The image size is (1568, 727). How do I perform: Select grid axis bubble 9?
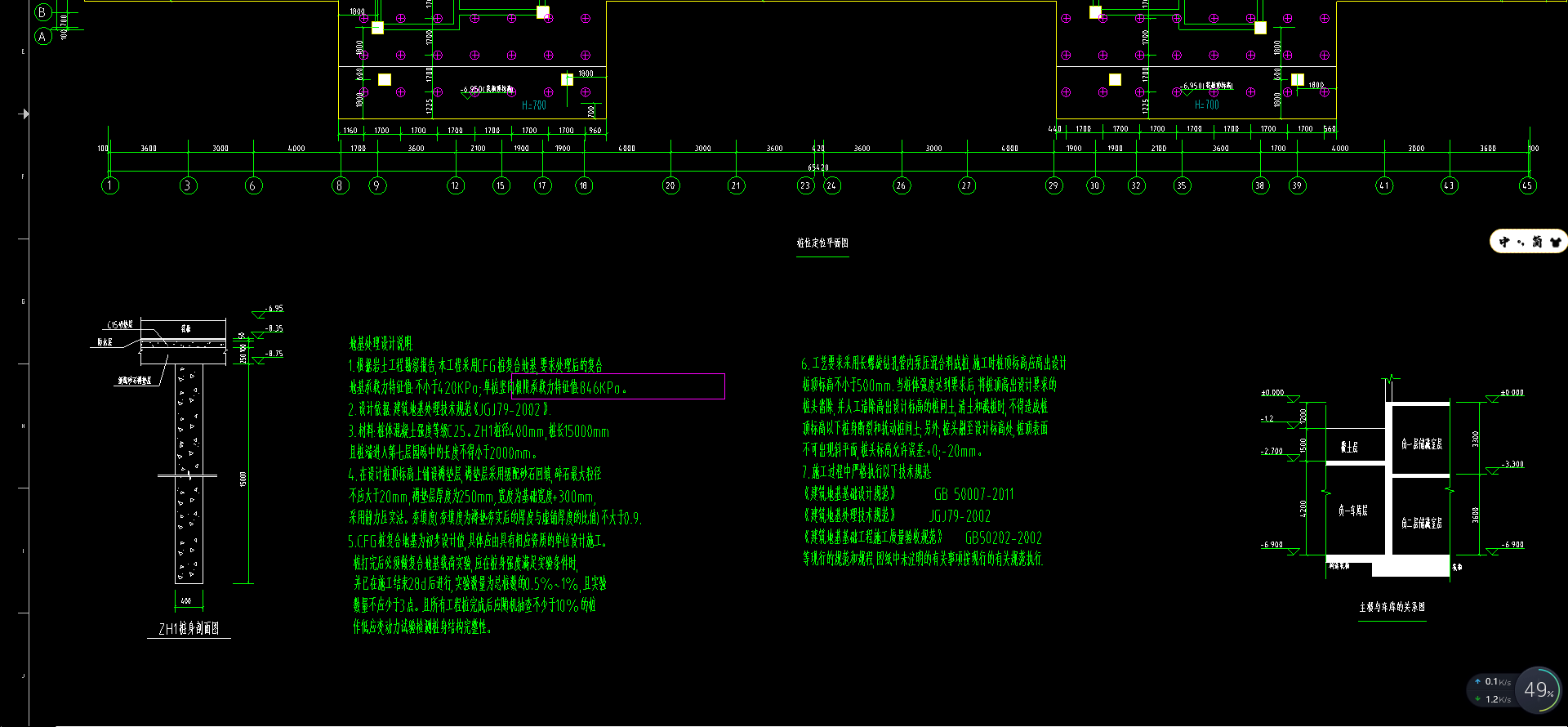tap(376, 185)
